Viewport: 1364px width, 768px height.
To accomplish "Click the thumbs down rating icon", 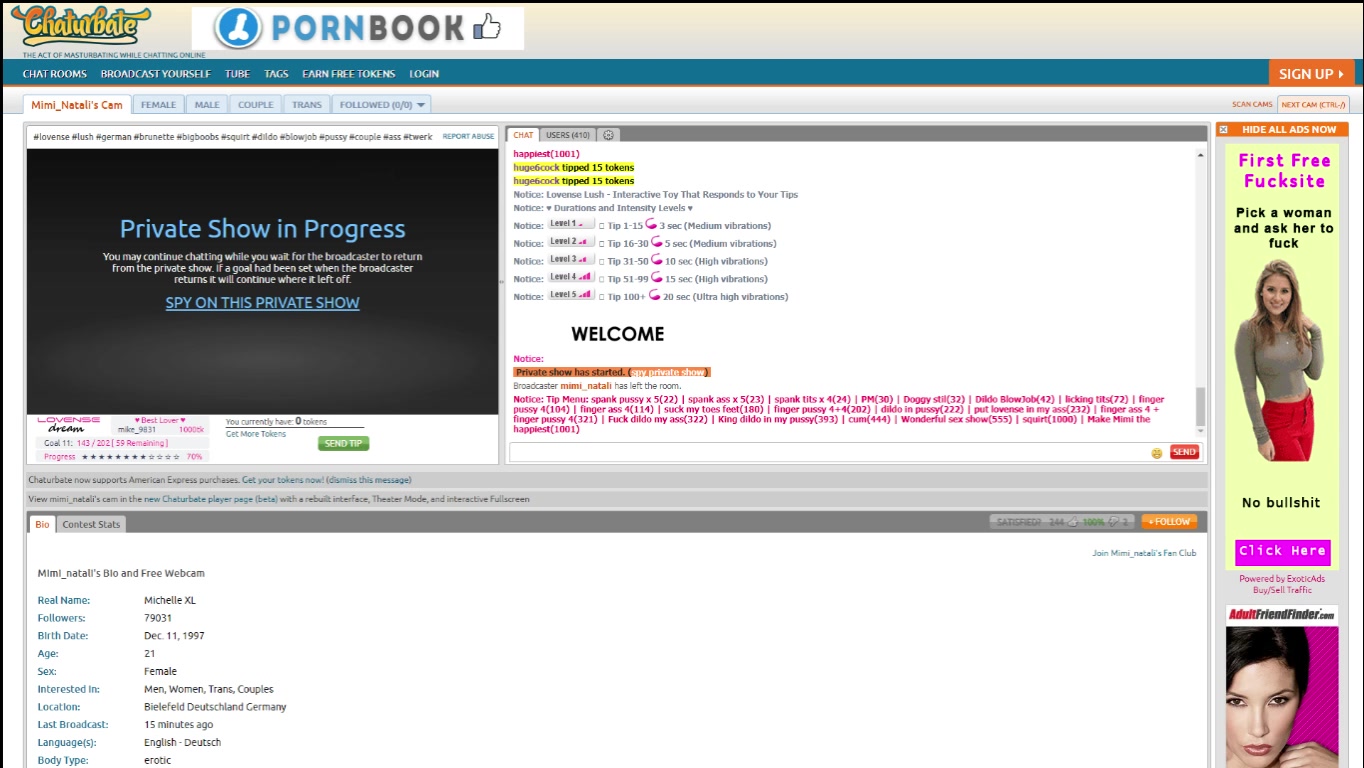I will (x=1113, y=522).
